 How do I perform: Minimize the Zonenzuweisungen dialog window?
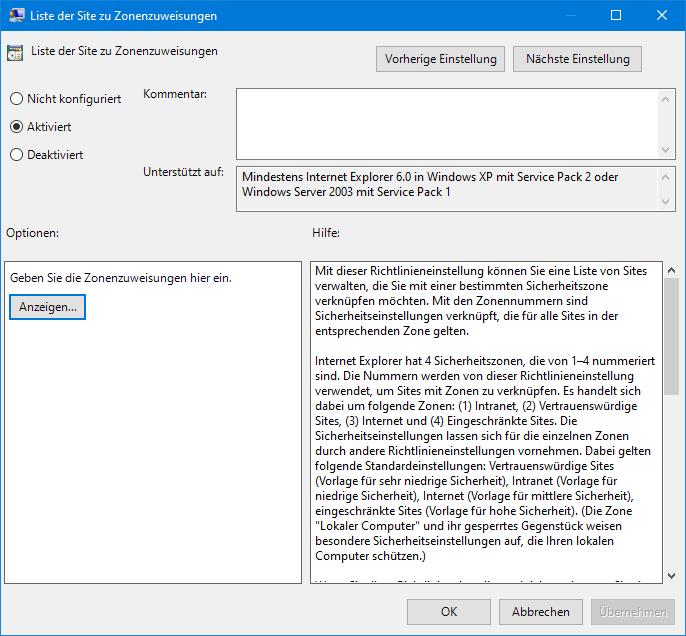[x=570, y=16]
